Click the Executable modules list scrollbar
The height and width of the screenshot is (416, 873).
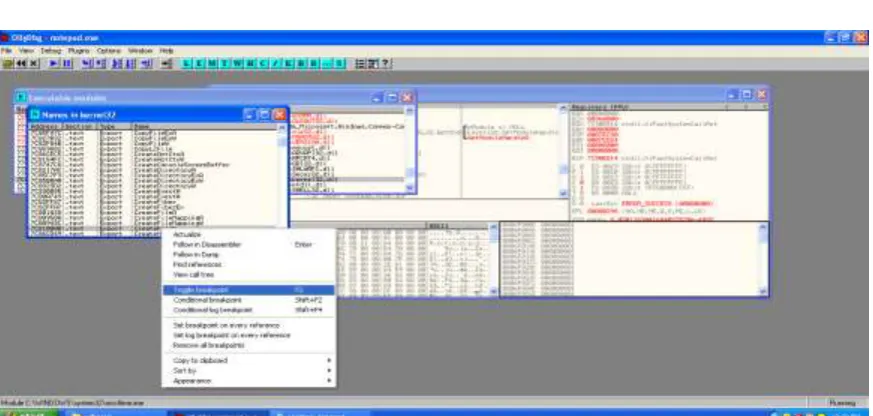click(x=410, y=148)
